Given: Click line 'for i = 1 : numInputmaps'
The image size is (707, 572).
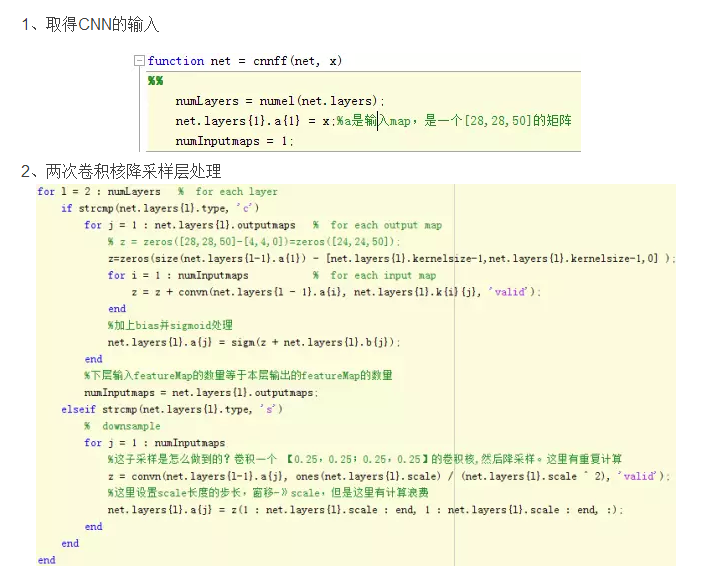Looking at the screenshot, I should tap(178, 275).
